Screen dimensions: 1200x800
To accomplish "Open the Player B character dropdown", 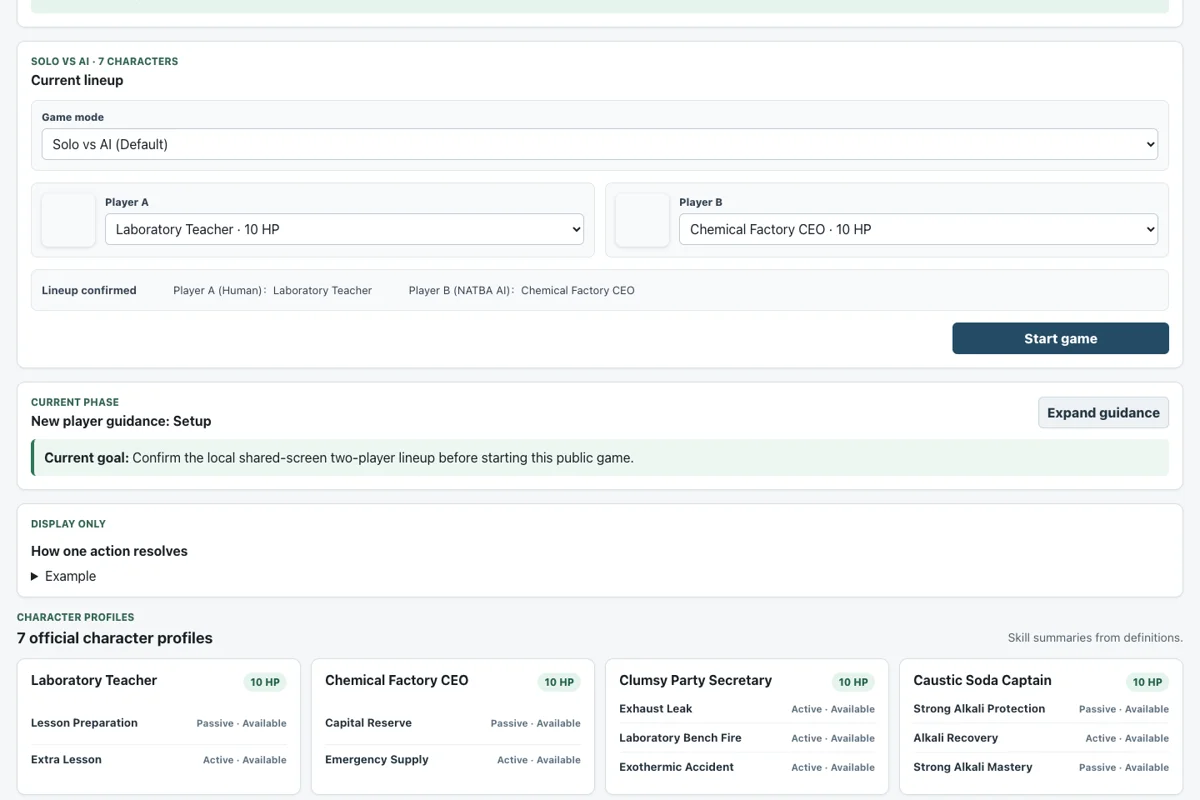I will pyautogui.click(x=918, y=229).
